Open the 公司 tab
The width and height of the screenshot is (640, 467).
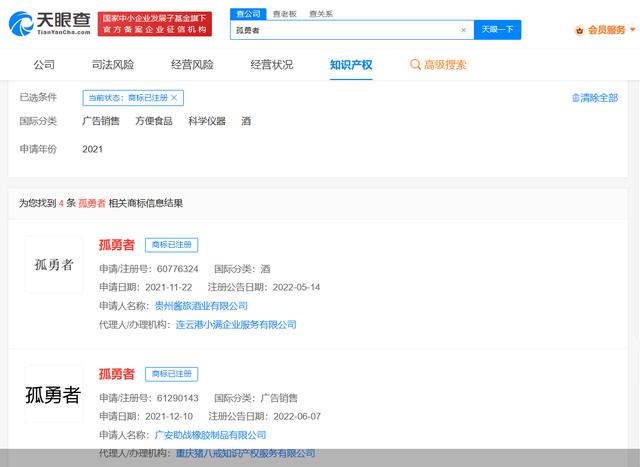coord(44,64)
